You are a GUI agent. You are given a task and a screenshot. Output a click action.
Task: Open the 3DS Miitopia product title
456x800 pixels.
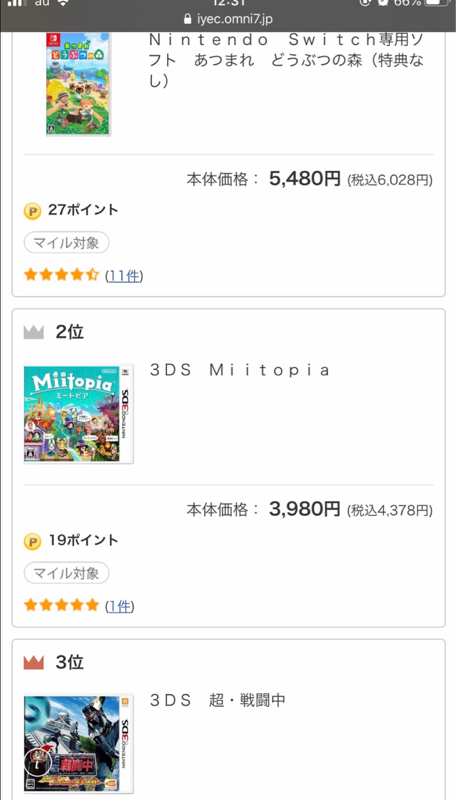point(240,370)
